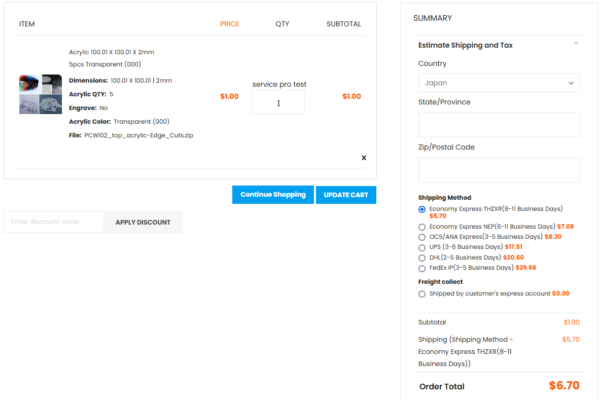Image resolution: width=600 pixels, height=400 pixels.
Task: Choose DHL 2-5 business days shipping
Action: (422, 257)
